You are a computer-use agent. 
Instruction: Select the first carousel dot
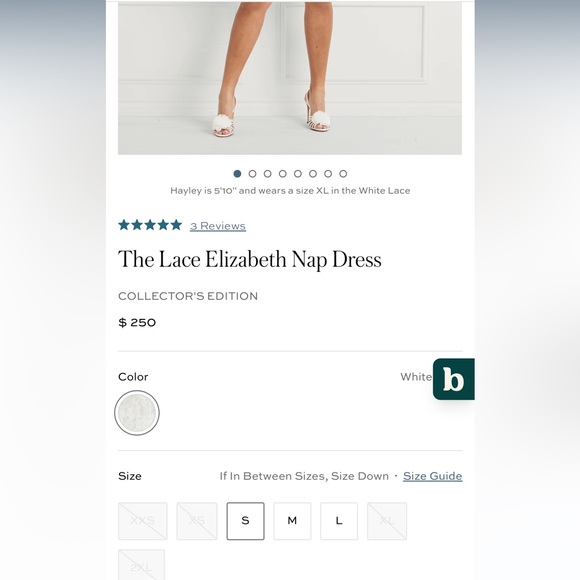237,173
